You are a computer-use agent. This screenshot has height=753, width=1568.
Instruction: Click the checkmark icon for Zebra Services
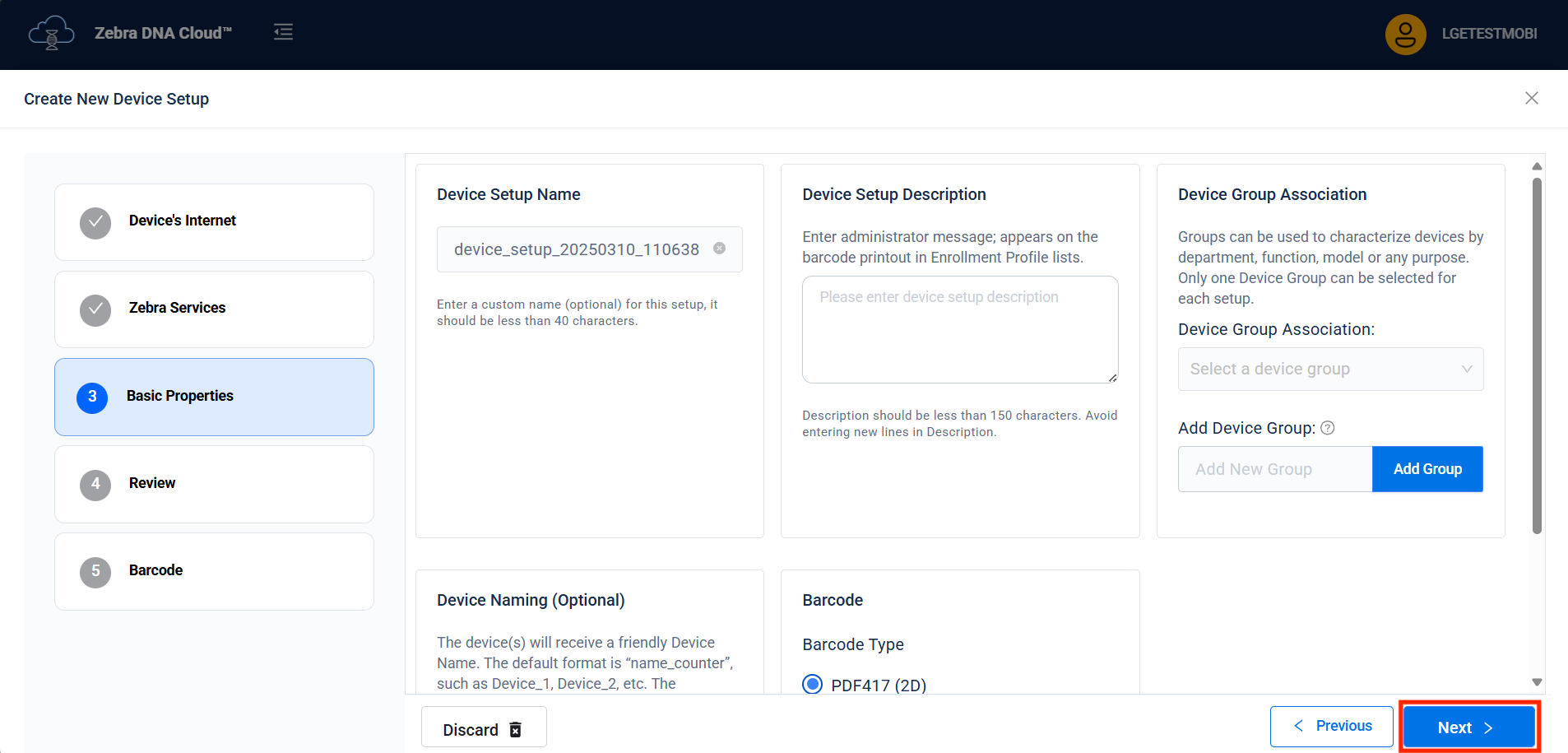[95, 309]
